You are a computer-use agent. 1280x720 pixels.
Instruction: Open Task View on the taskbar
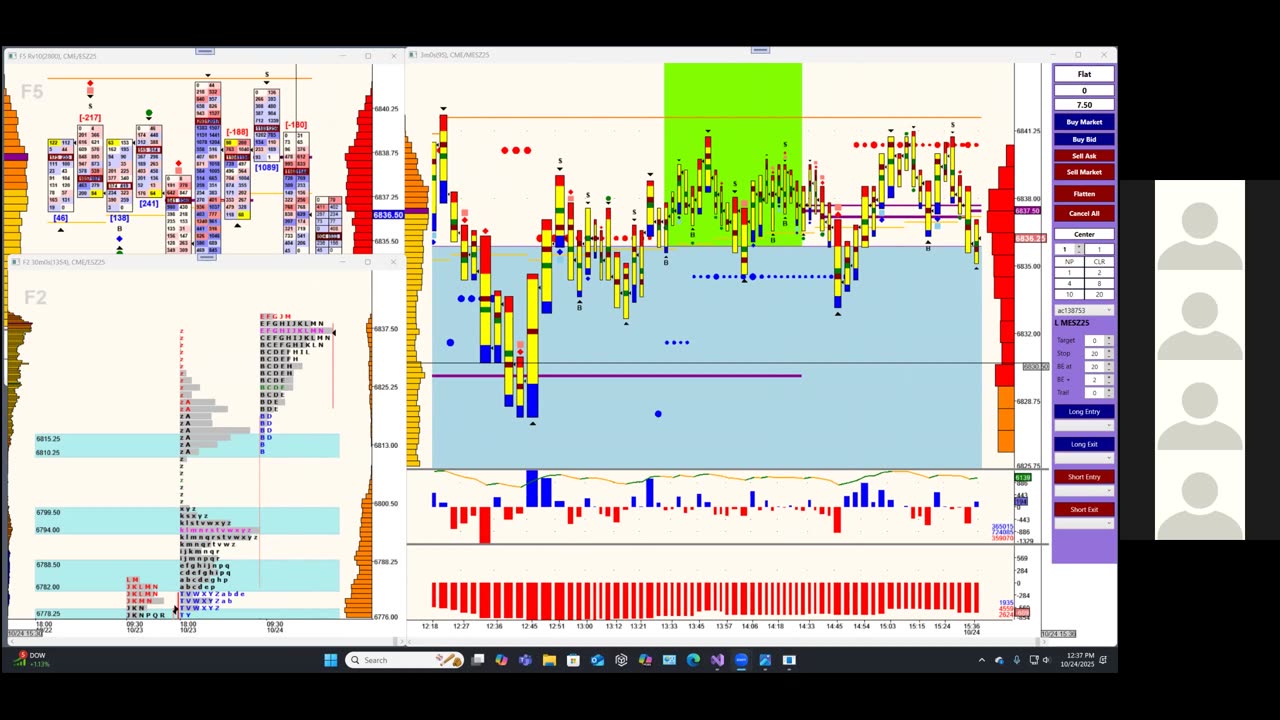(478, 660)
